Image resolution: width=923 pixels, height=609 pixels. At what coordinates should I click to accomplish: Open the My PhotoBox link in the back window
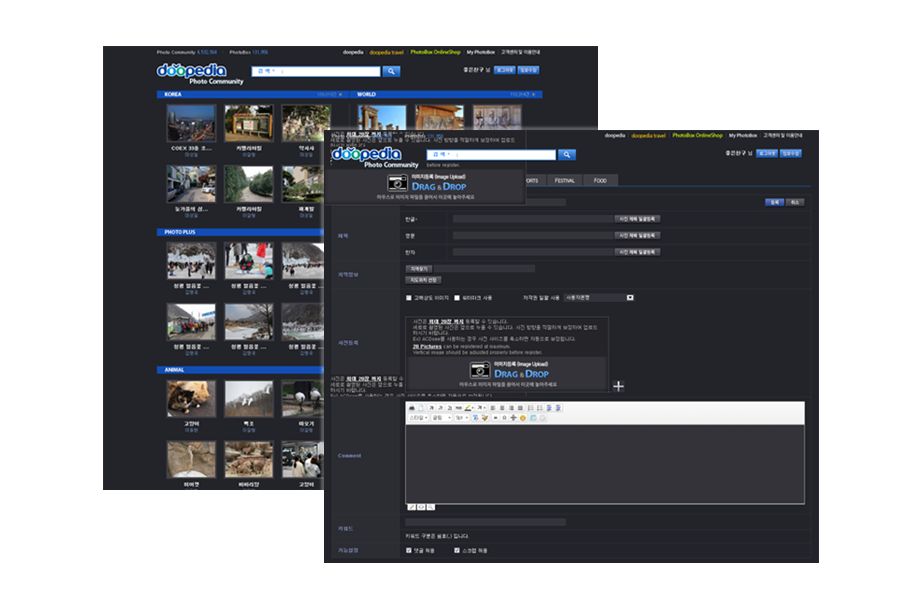tap(480, 52)
